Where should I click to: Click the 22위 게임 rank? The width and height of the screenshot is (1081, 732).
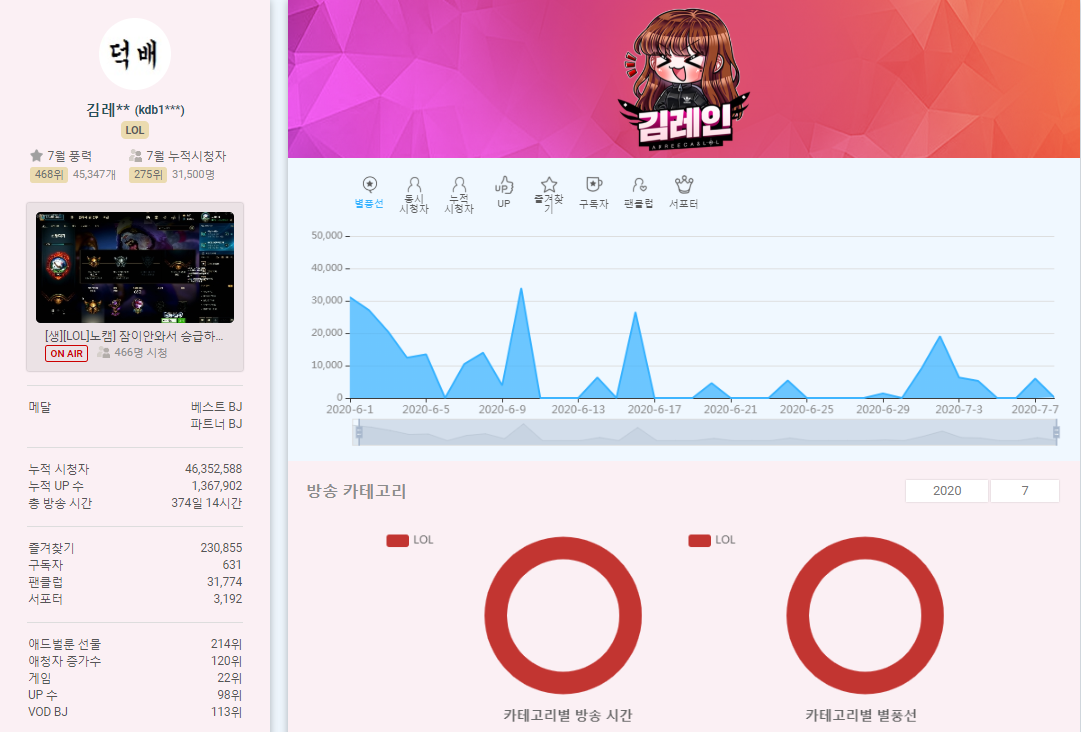pos(230,678)
